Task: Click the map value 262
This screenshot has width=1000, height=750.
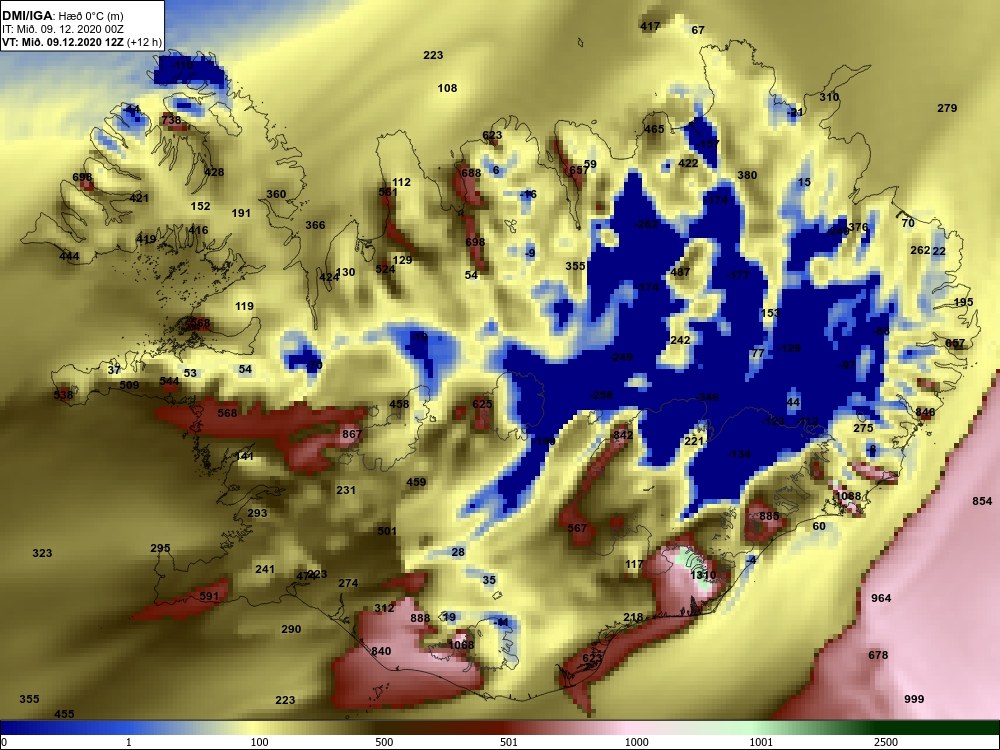Action: (920, 251)
